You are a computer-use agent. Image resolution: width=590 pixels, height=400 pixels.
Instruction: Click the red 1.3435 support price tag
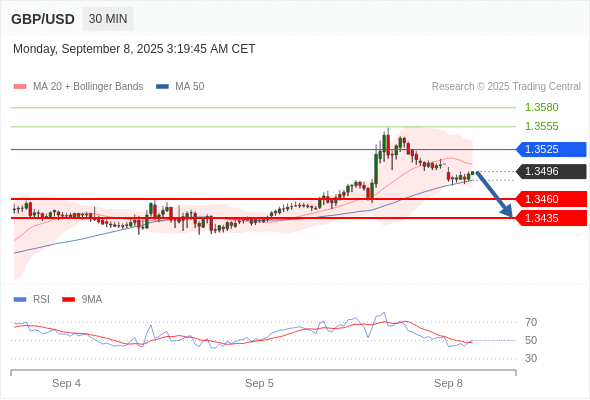(551, 218)
